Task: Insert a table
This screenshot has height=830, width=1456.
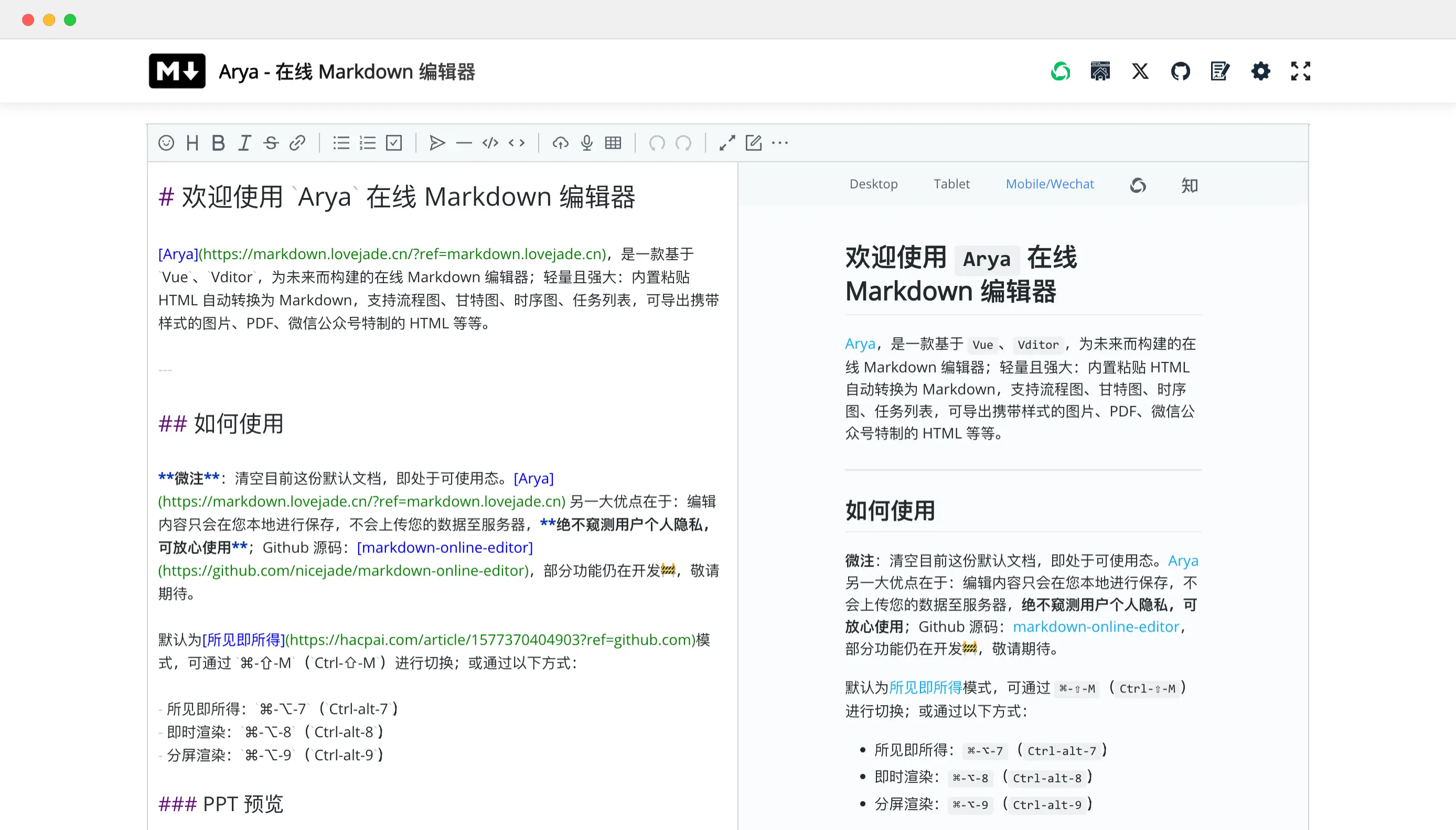Action: tap(613, 143)
